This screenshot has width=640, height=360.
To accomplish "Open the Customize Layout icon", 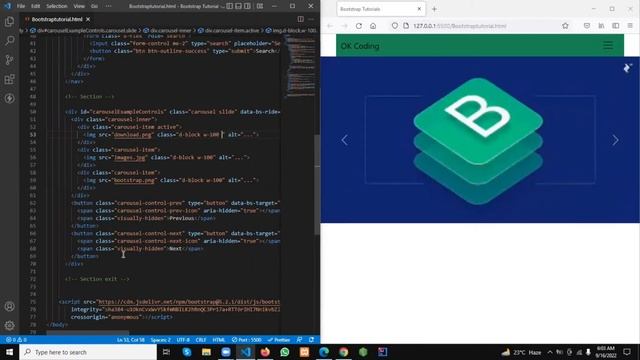I will coord(260,6).
